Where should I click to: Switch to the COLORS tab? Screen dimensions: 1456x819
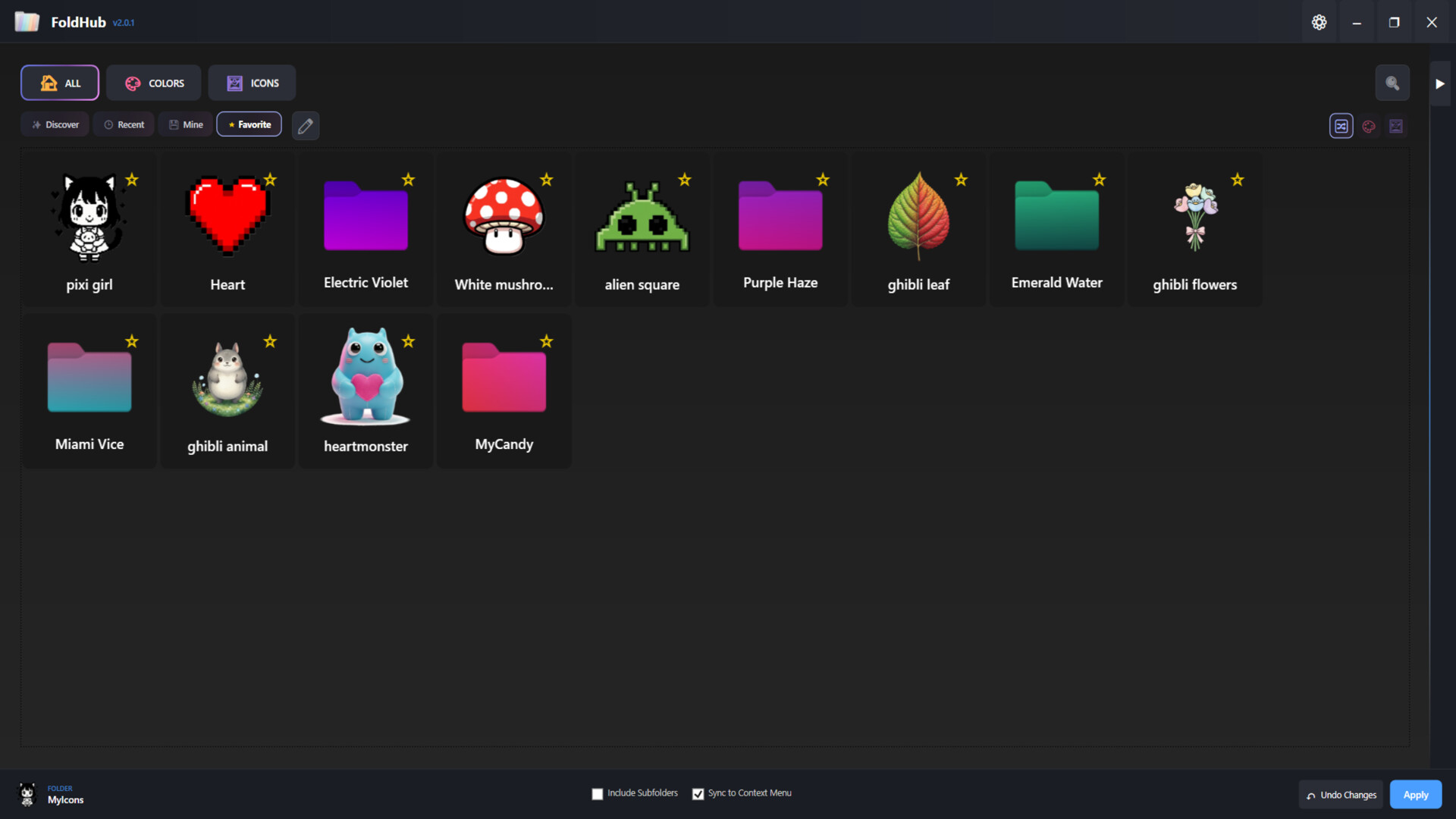click(153, 83)
